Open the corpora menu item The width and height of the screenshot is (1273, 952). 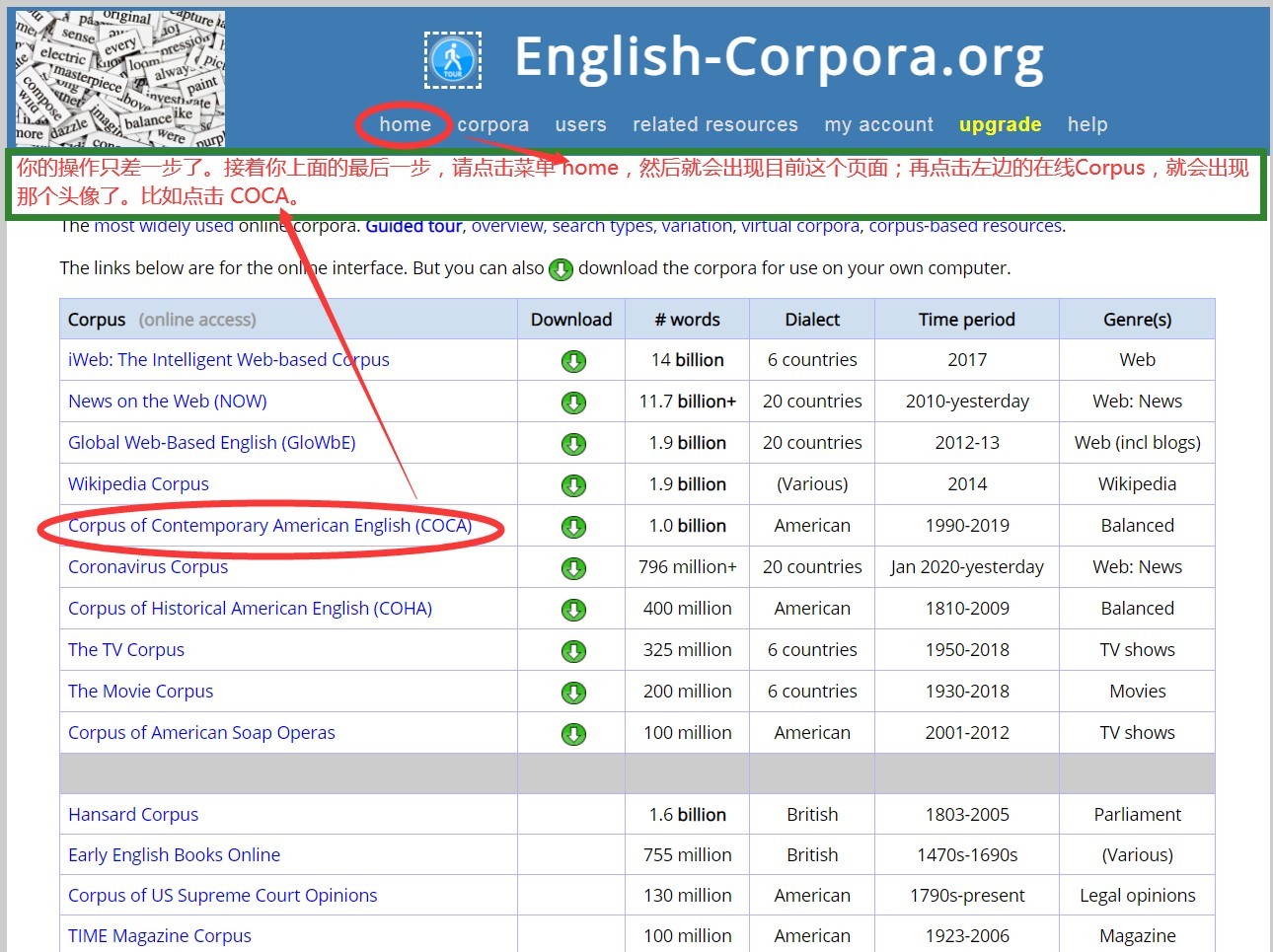493,124
